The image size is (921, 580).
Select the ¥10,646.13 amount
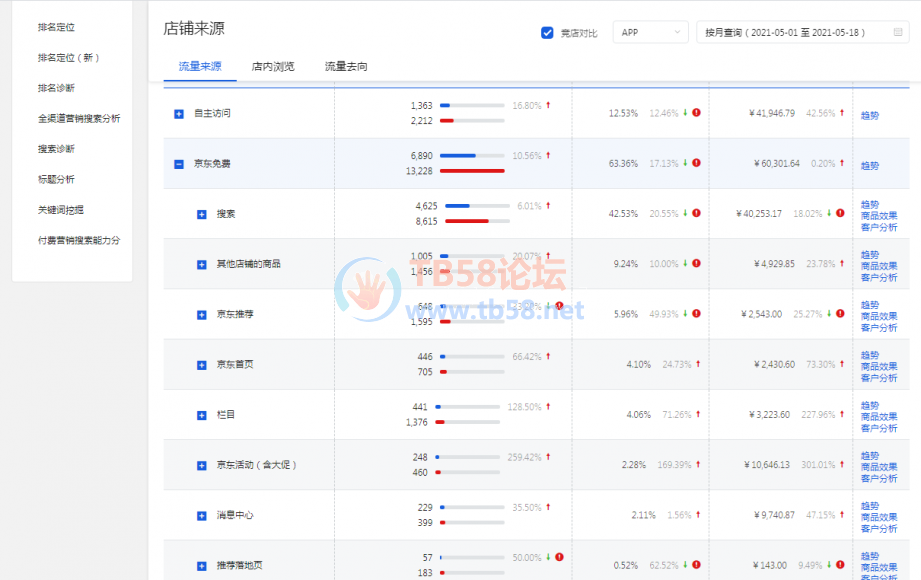click(767, 465)
